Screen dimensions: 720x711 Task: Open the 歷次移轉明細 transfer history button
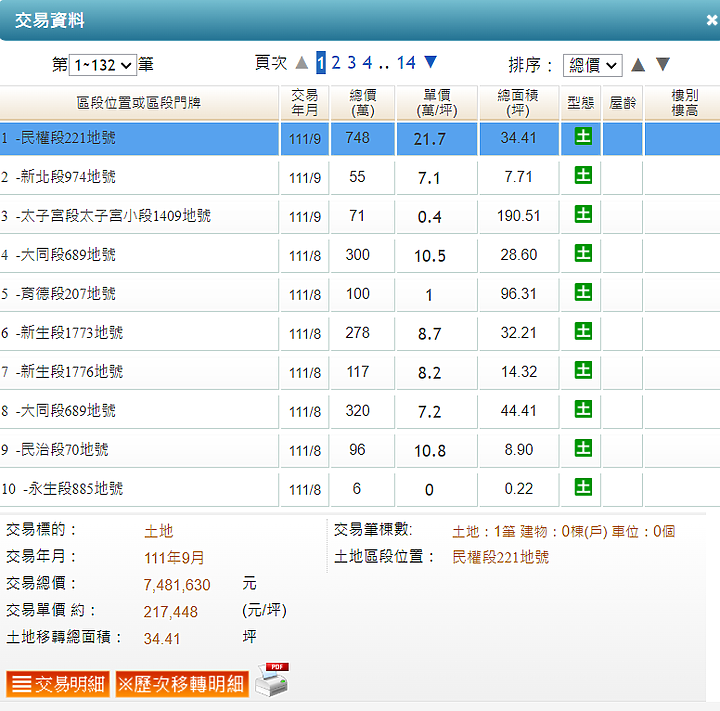182,684
